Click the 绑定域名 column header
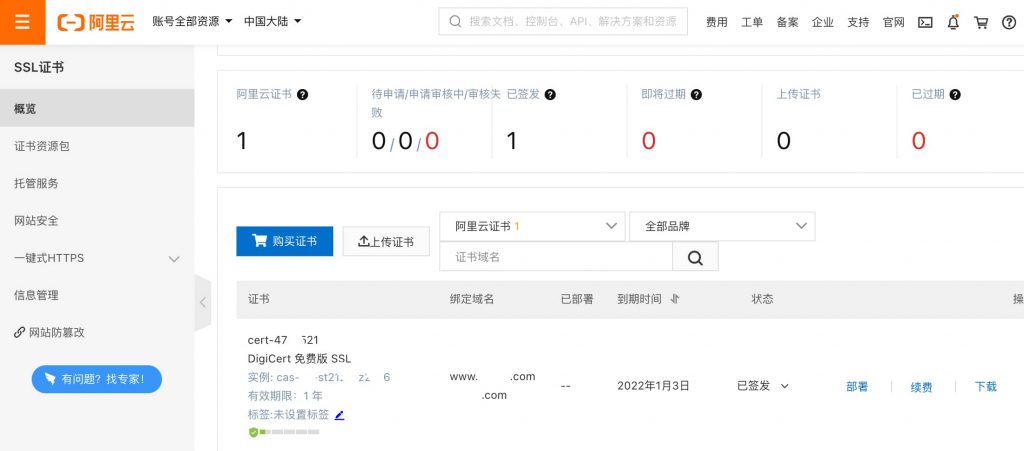The height and width of the screenshot is (451, 1024). tap(472, 299)
